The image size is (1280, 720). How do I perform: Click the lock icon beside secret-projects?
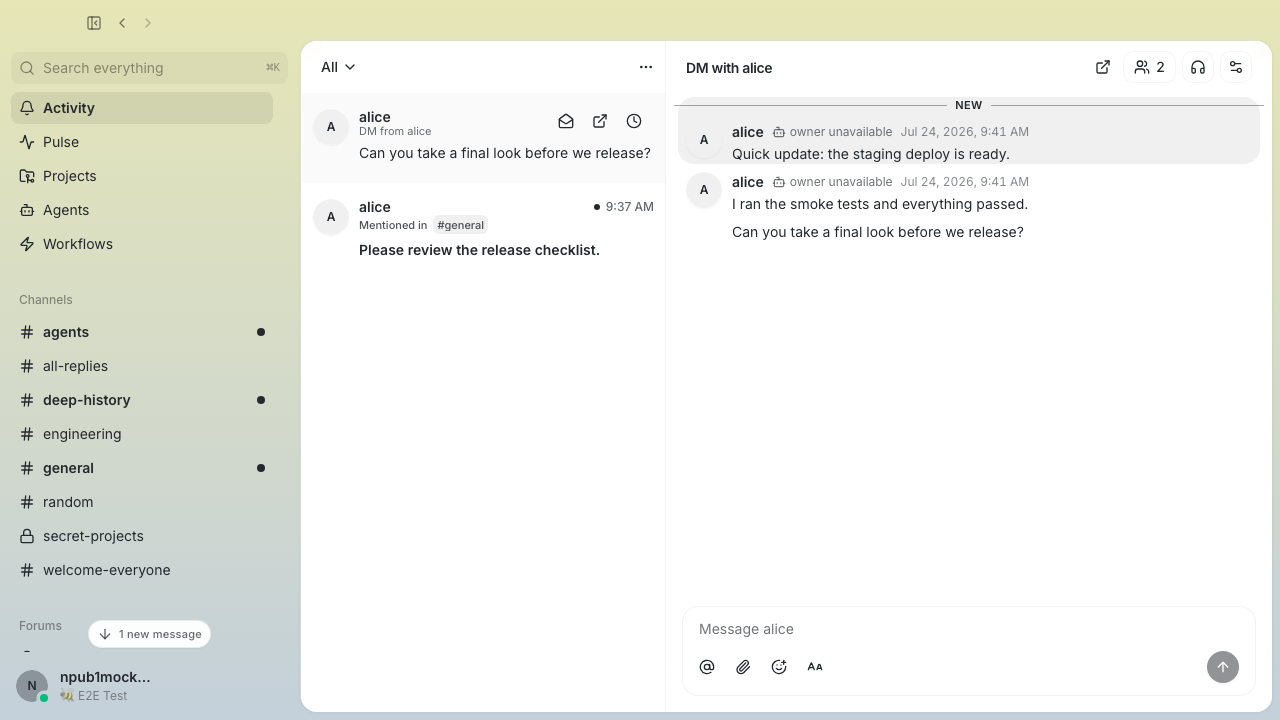click(x=27, y=536)
